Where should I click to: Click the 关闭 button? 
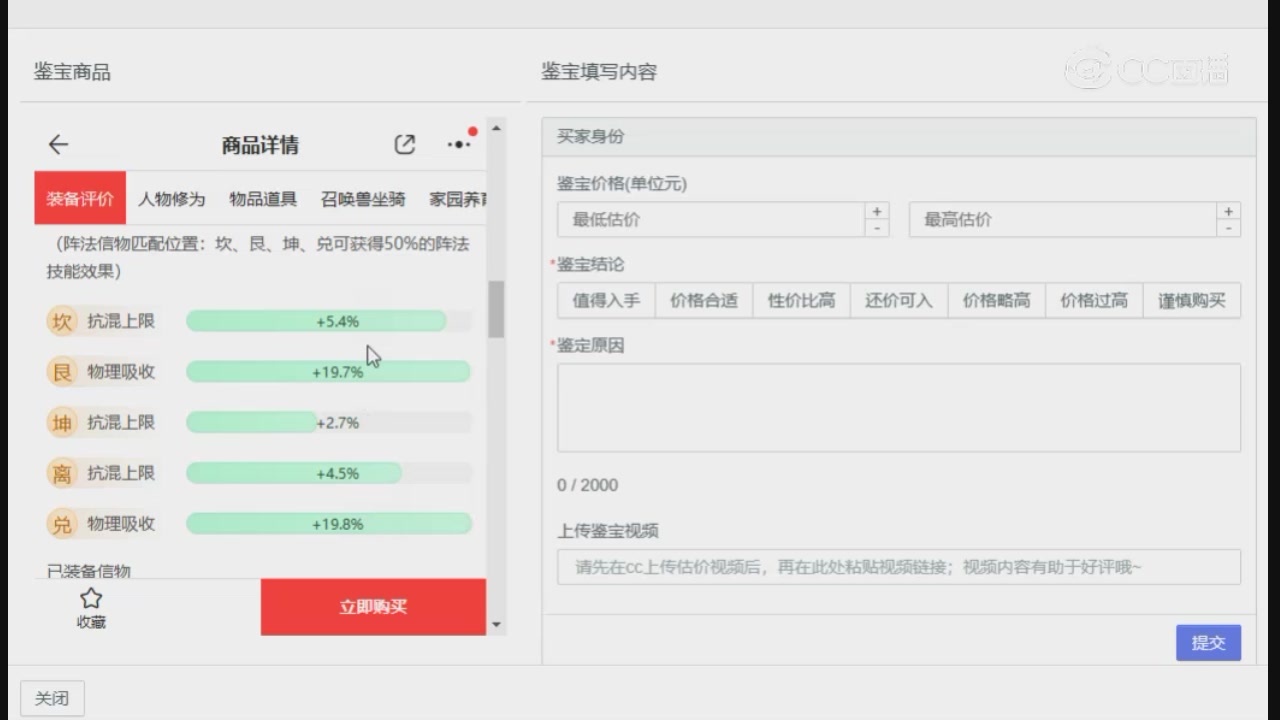click(x=52, y=698)
